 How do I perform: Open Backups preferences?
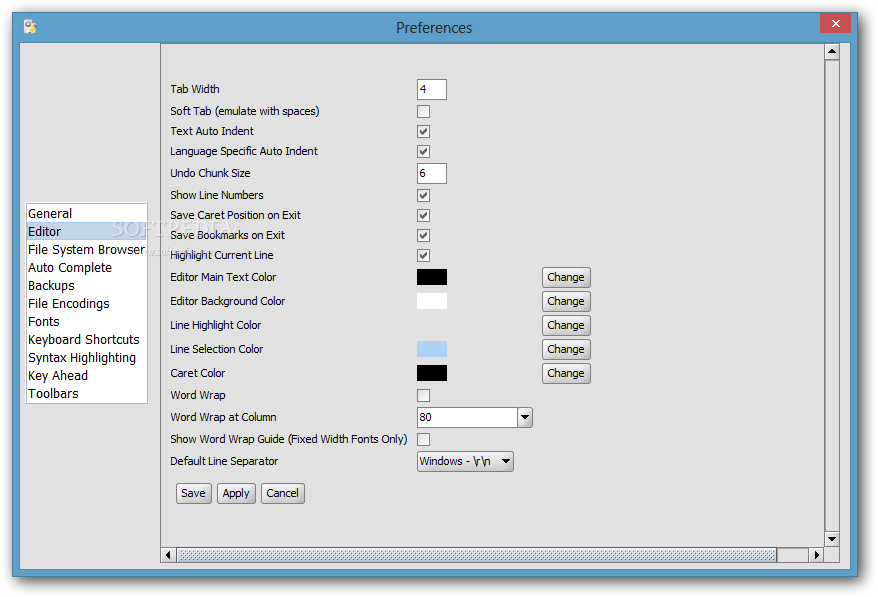[86, 286]
